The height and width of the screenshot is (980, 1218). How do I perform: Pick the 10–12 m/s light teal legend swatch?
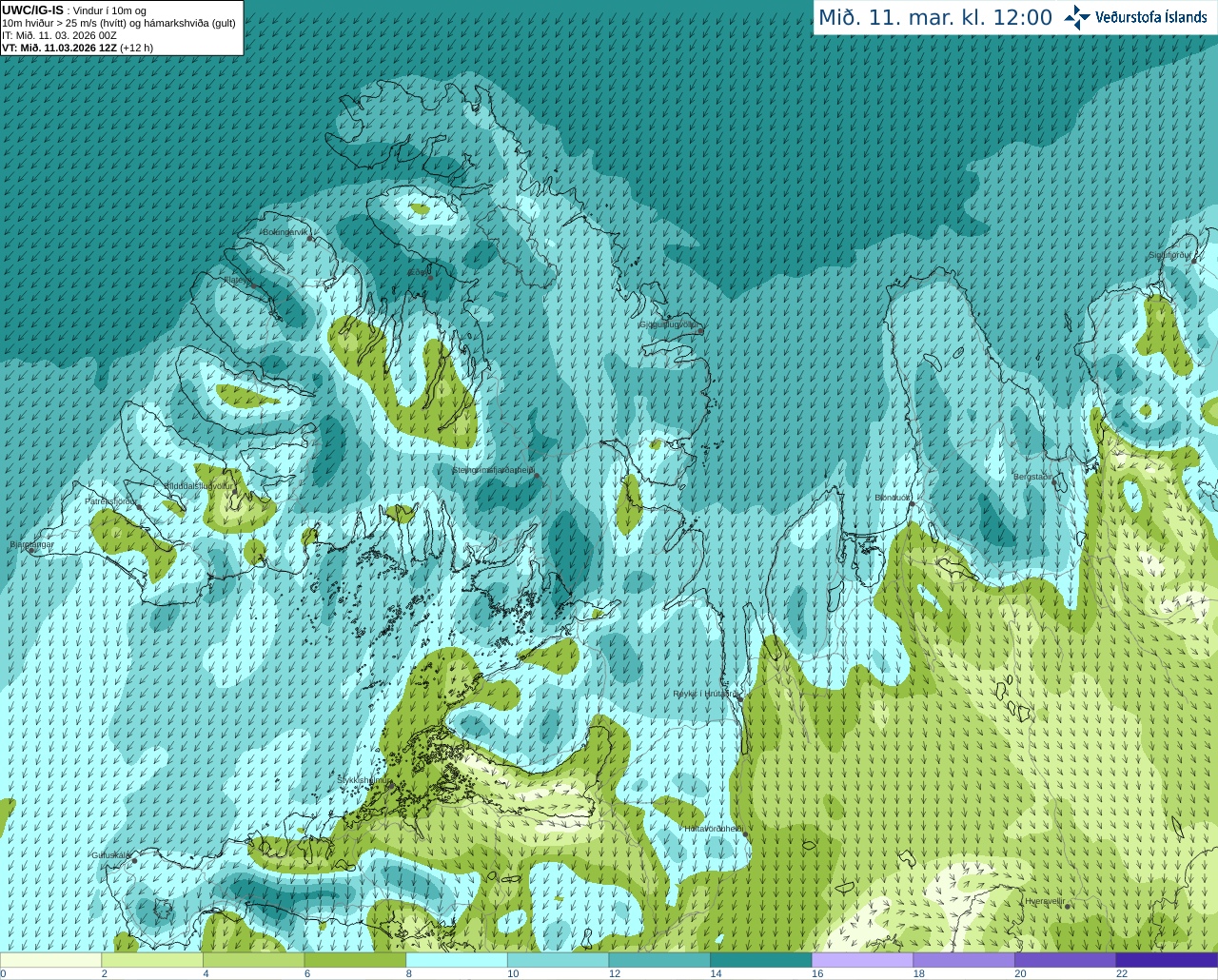558,960
